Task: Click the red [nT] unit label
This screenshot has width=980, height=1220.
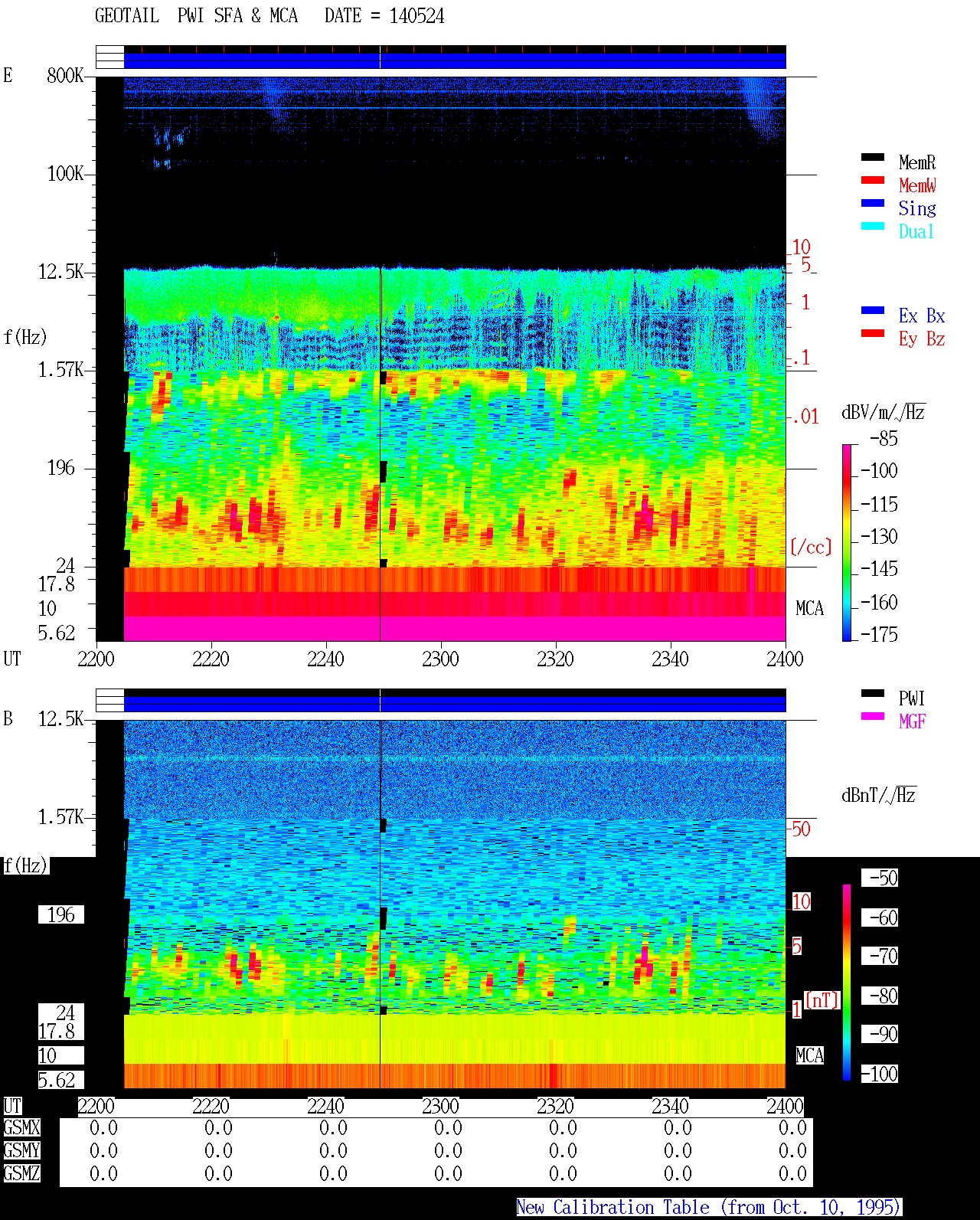Action: pyautogui.click(x=822, y=999)
